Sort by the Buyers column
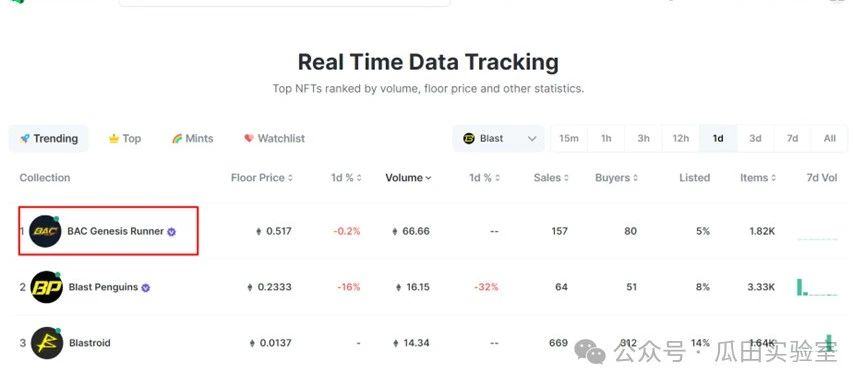Viewport: 865px width, 368px height. point(616,178)
